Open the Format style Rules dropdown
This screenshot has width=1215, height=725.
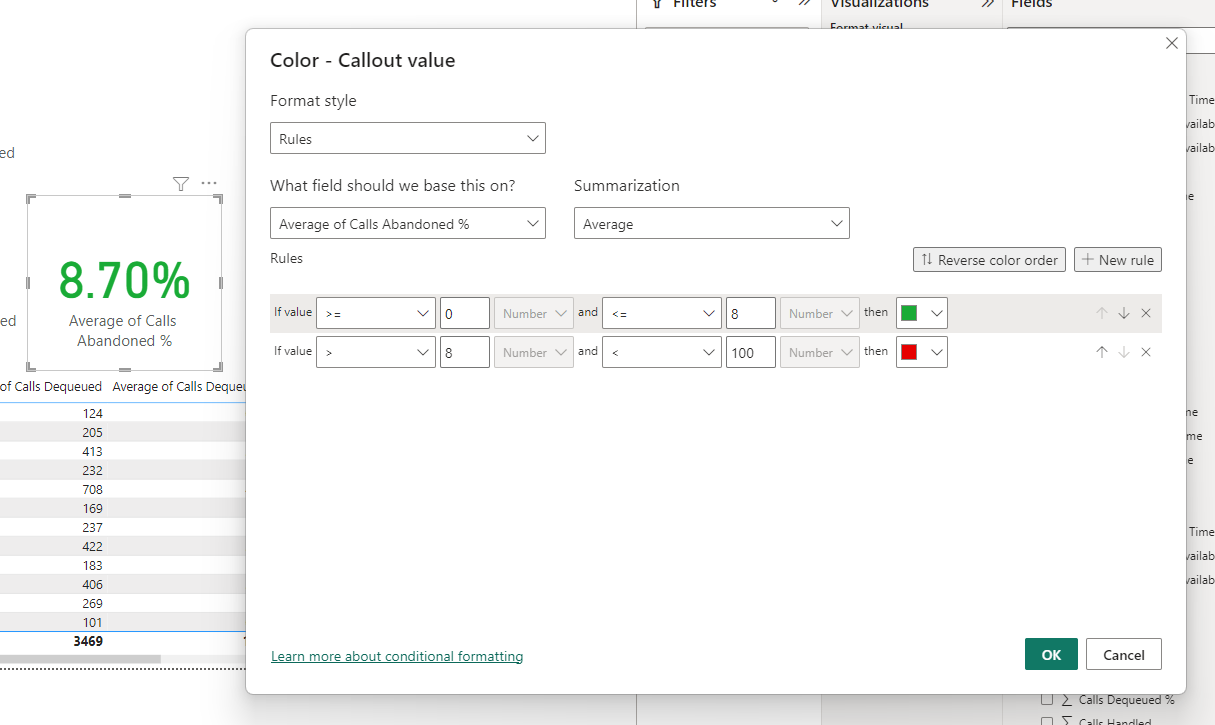point(408,139)
